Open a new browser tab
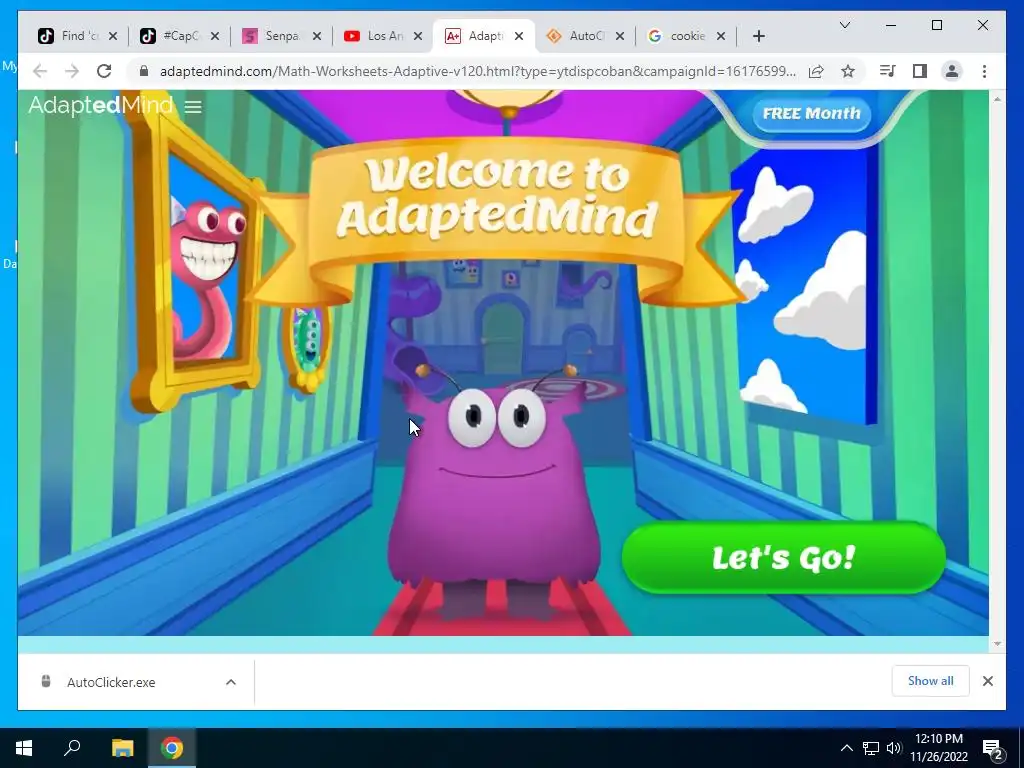 pyautogui.click(x=758, y=36)
